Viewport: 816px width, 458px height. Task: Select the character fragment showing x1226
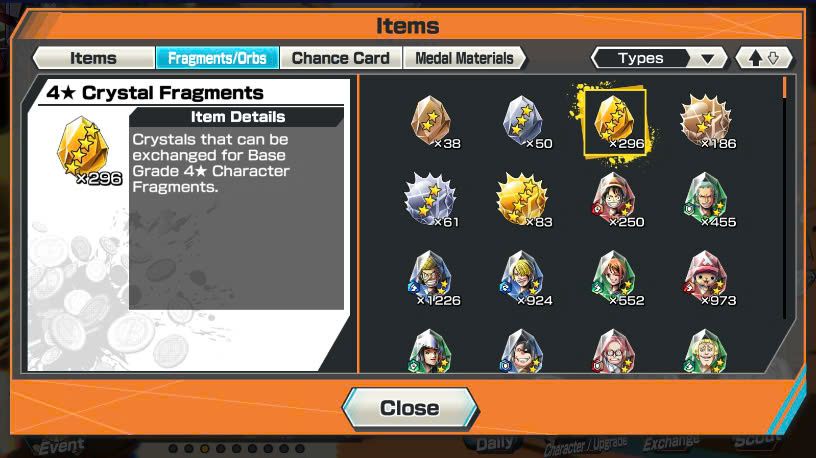(x=433, y=278)
